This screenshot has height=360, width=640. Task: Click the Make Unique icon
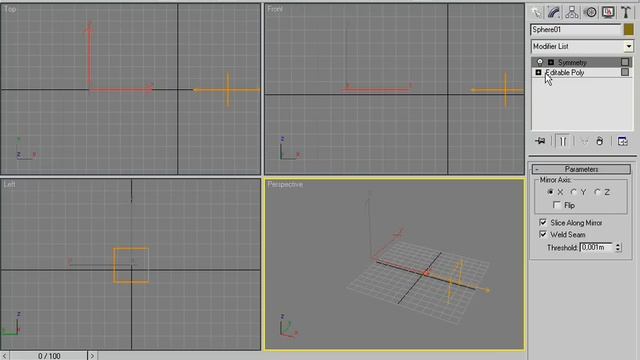point(584,141)
